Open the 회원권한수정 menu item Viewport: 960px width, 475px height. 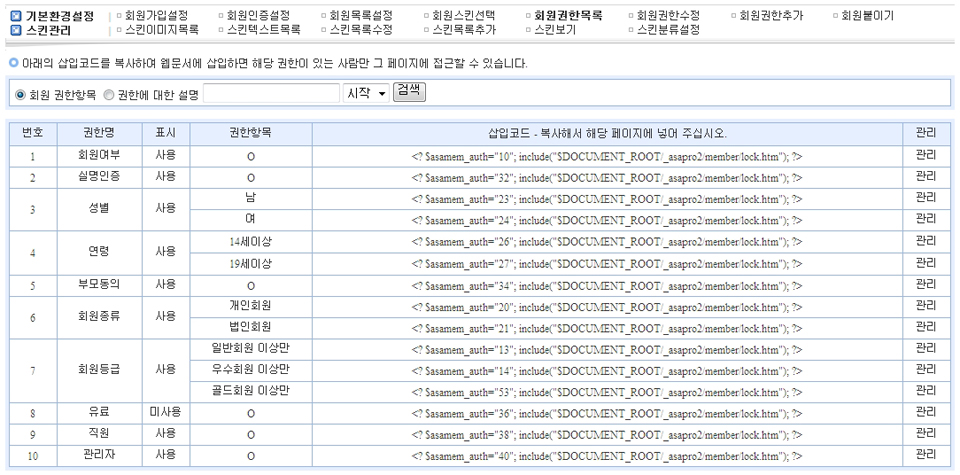tap(668, 16)
